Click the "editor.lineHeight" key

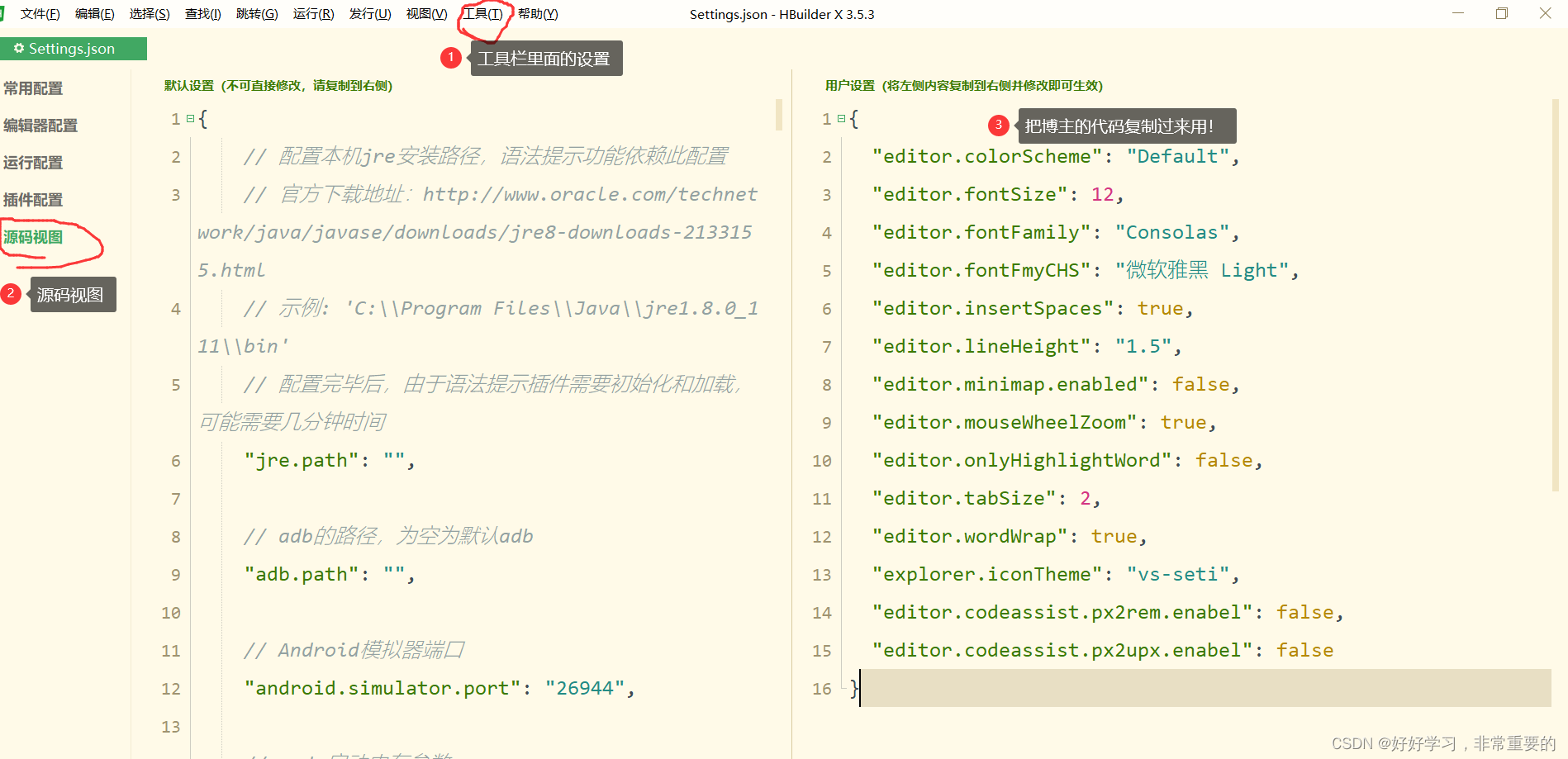click(981, 347)
